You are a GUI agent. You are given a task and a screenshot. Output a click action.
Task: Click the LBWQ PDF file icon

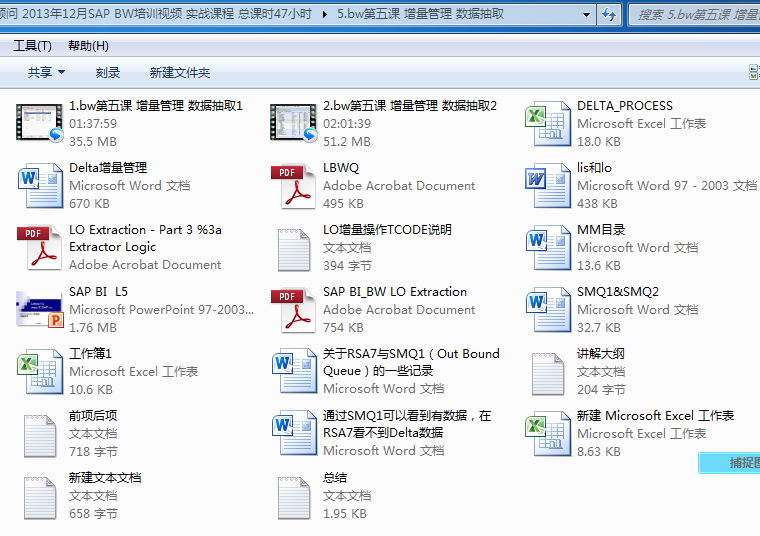(x=294, y=185)
